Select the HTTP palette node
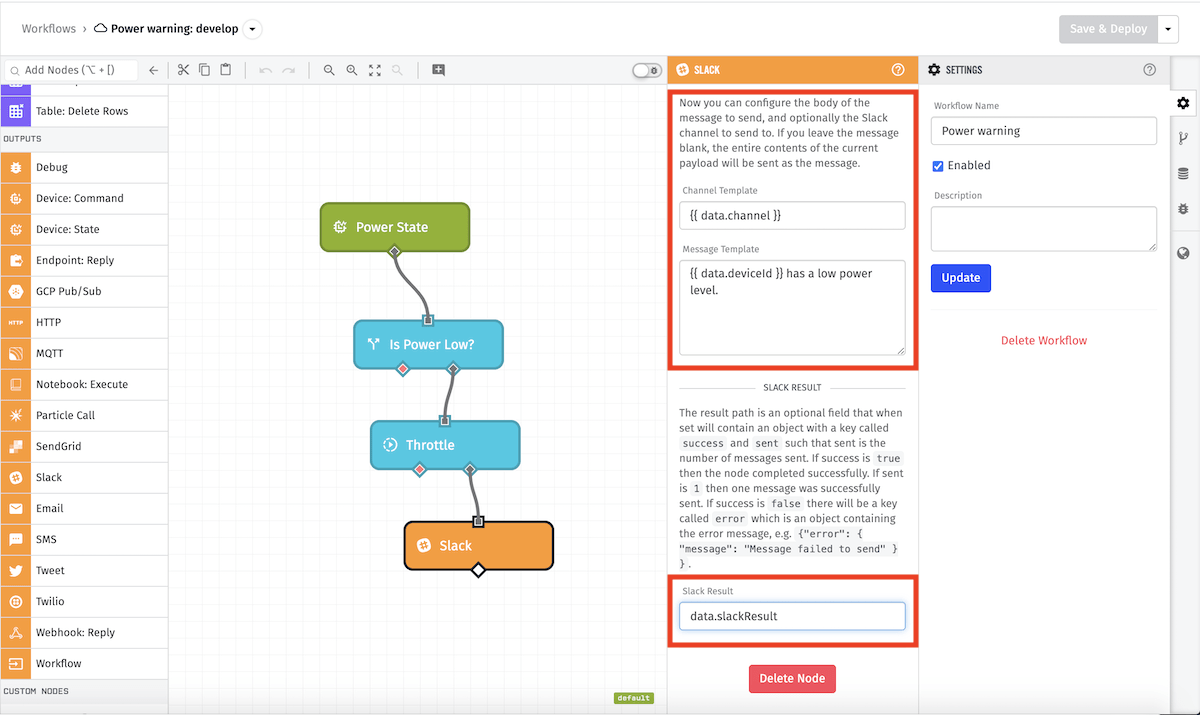The width and height of the screenshot is (1200, 715). coord(84,322)
